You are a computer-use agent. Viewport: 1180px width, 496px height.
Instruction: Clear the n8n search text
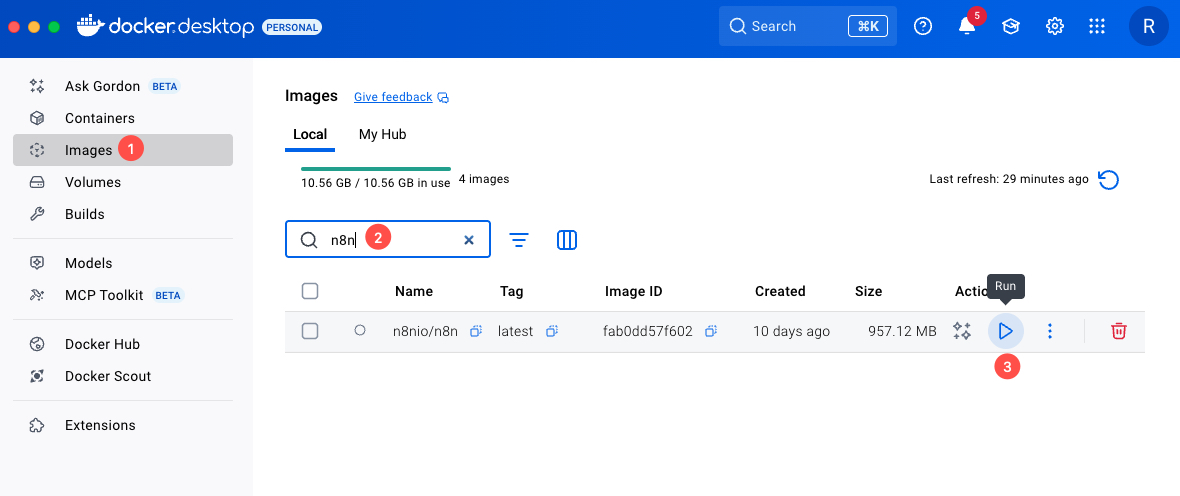(x=469, y=240)
